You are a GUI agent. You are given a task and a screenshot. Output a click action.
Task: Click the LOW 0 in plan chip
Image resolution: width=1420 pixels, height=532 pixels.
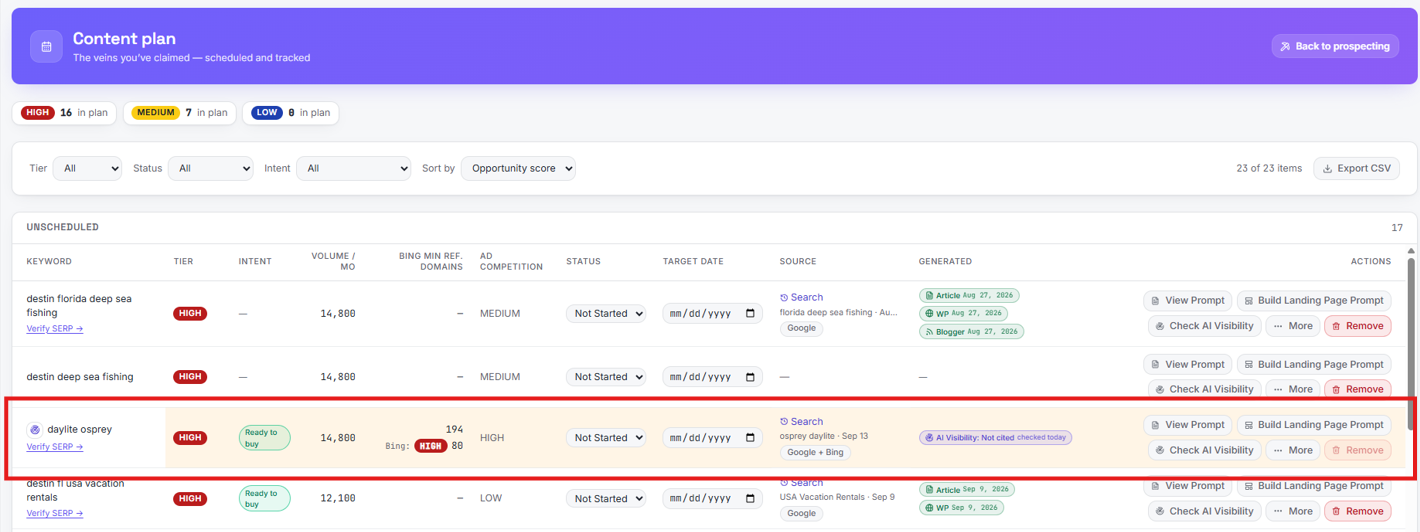292,113
